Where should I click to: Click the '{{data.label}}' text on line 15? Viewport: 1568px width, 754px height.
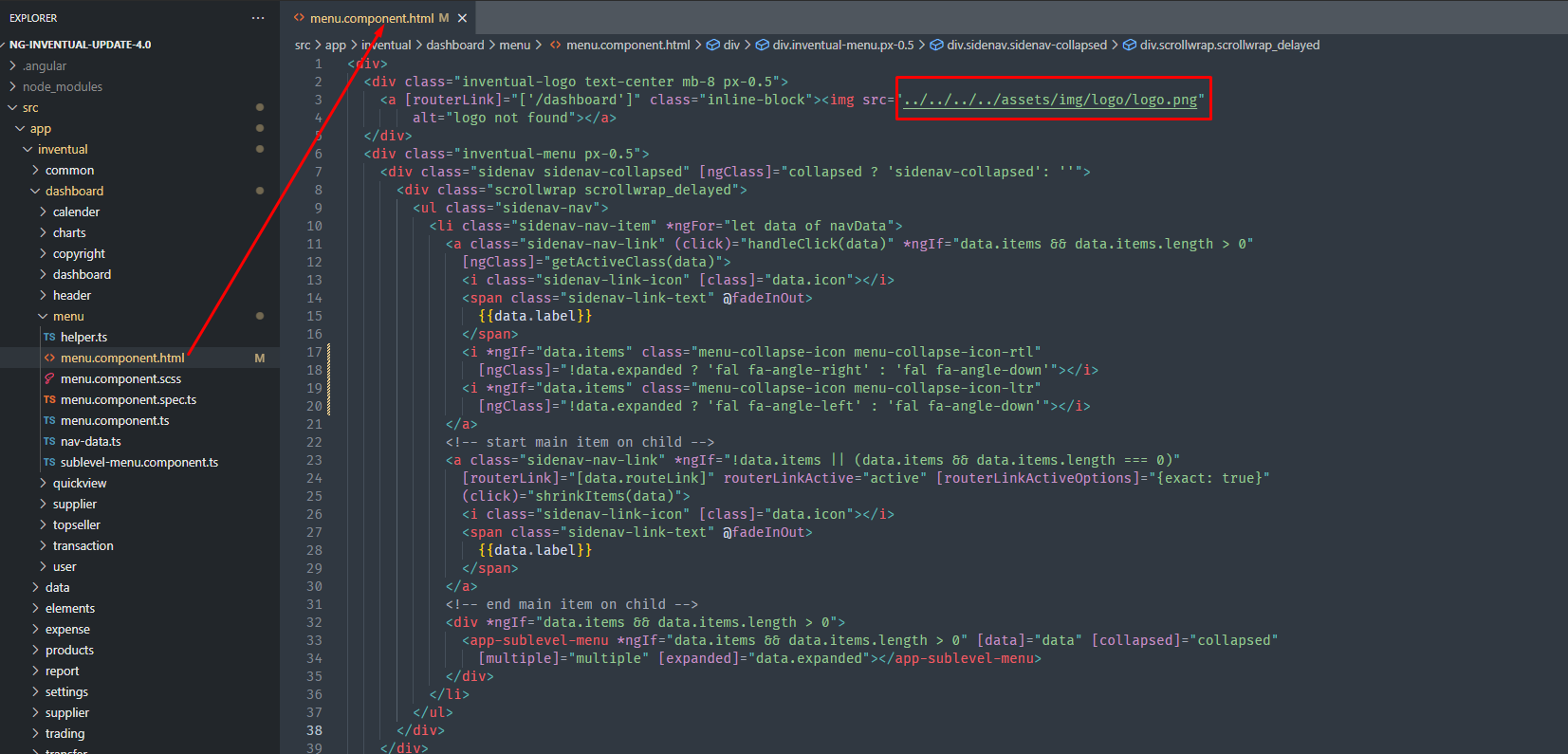(x=535, y=316)
